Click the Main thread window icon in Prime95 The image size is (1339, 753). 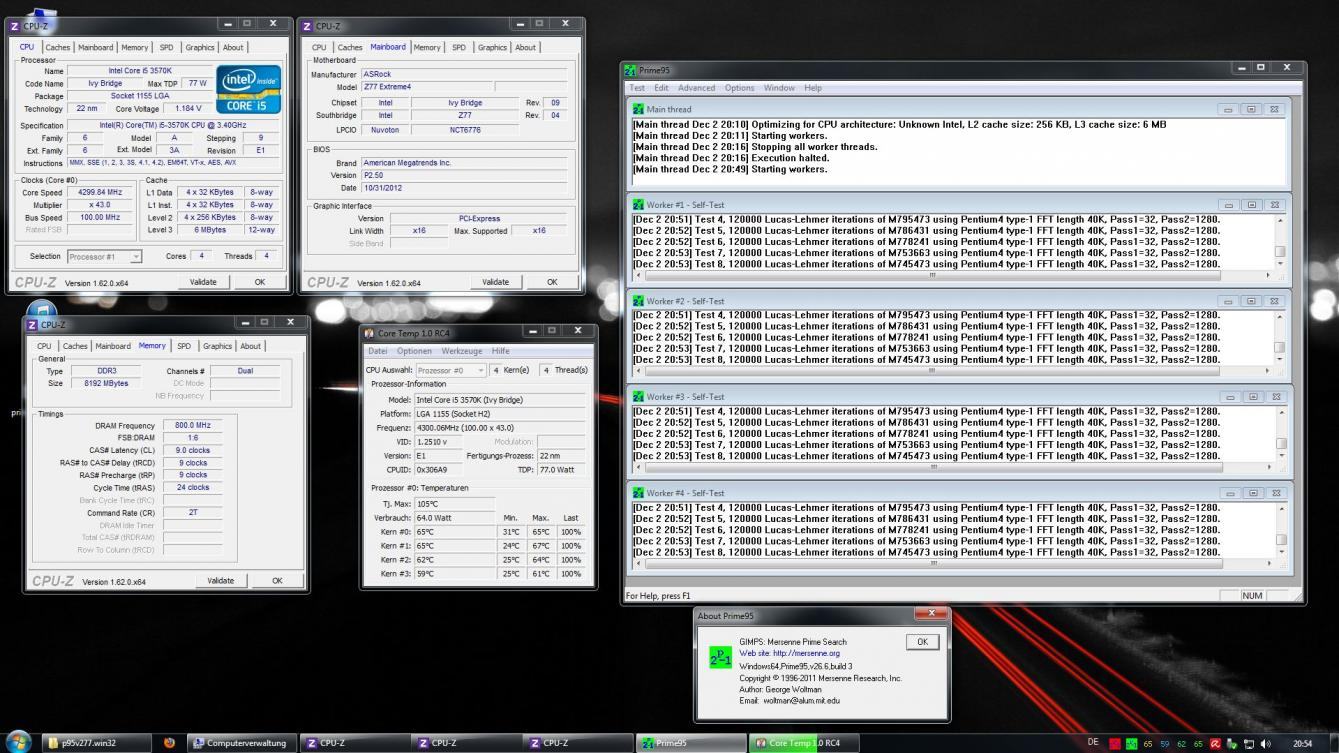638,109
